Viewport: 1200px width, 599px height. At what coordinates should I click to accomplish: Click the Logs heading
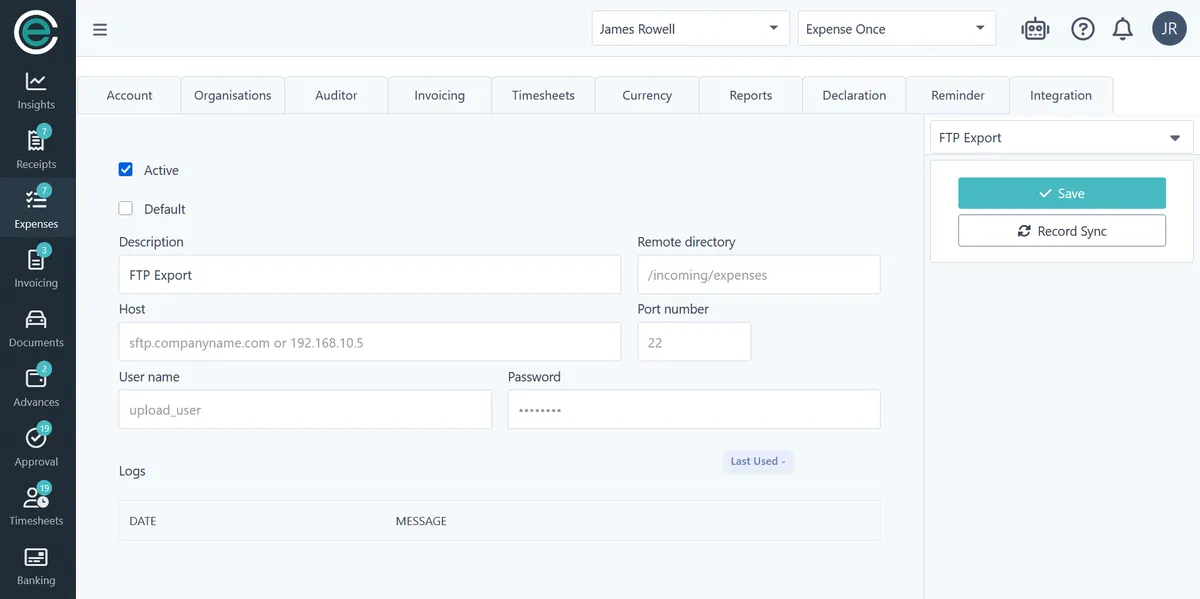point(132,471)
